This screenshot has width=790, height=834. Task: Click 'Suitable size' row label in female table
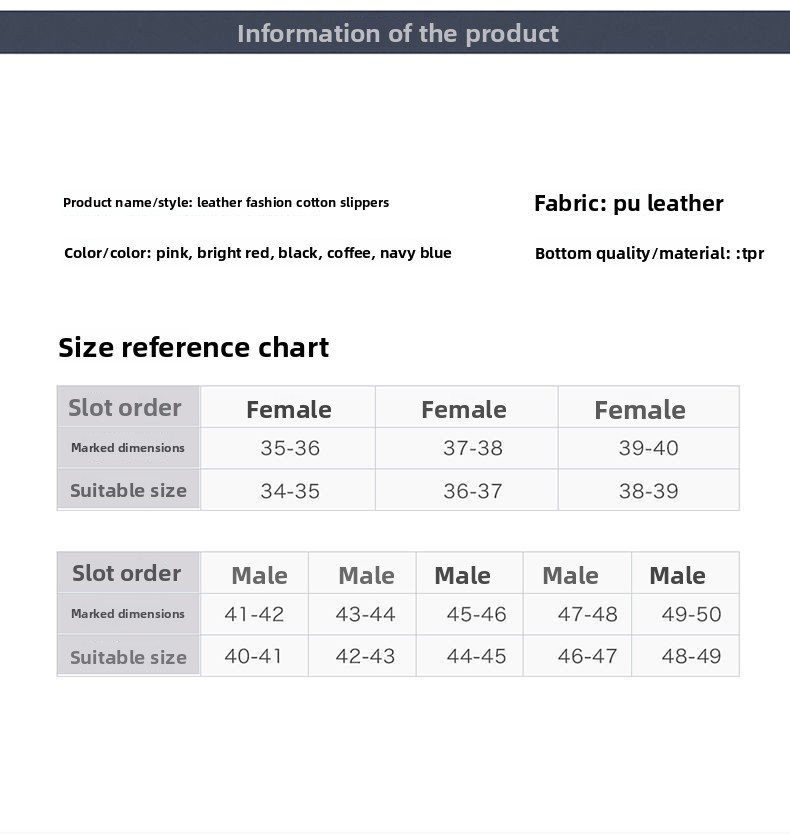pyautogui.click(x=128, y=490)
